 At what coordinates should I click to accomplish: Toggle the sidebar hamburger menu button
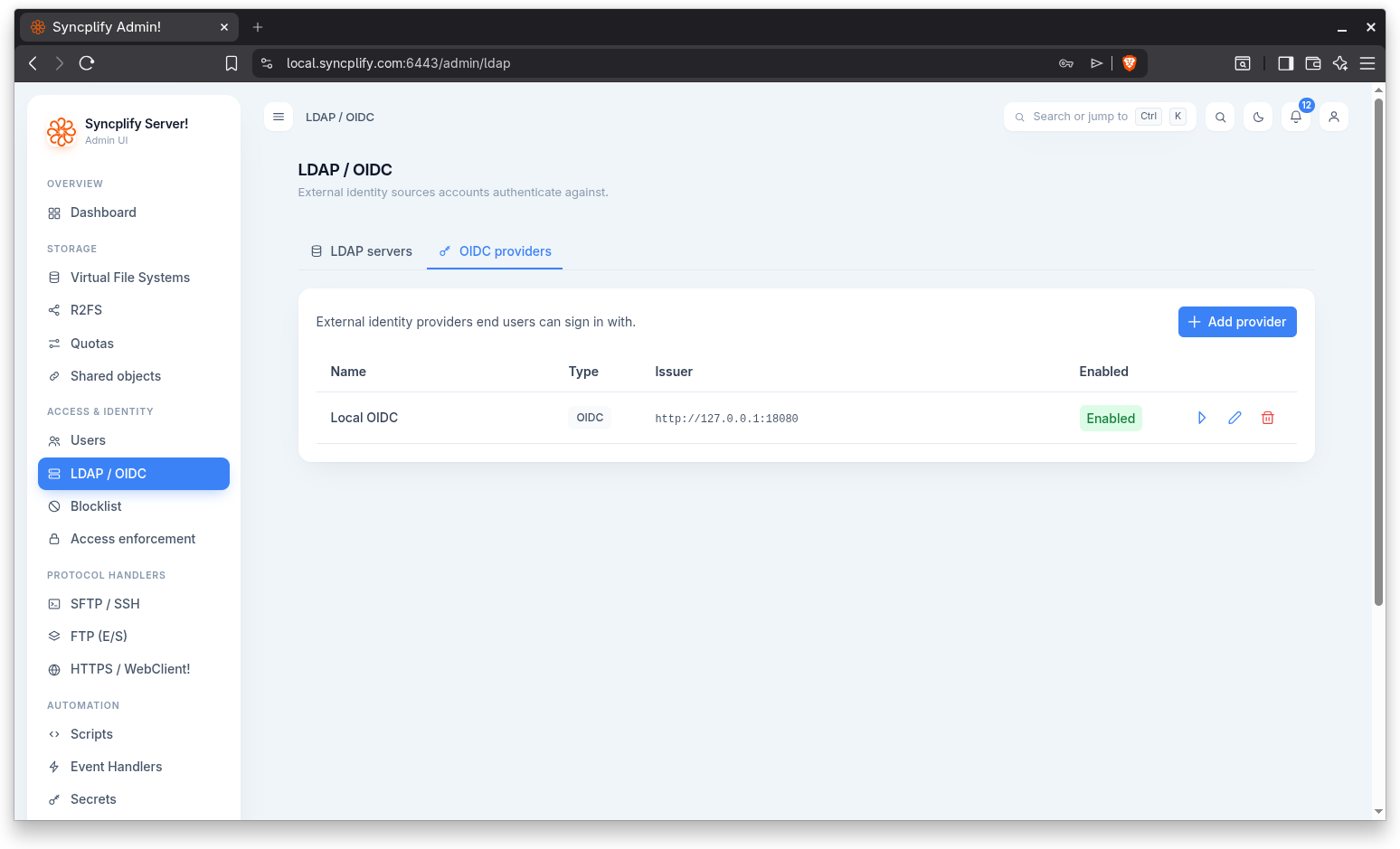279,117
